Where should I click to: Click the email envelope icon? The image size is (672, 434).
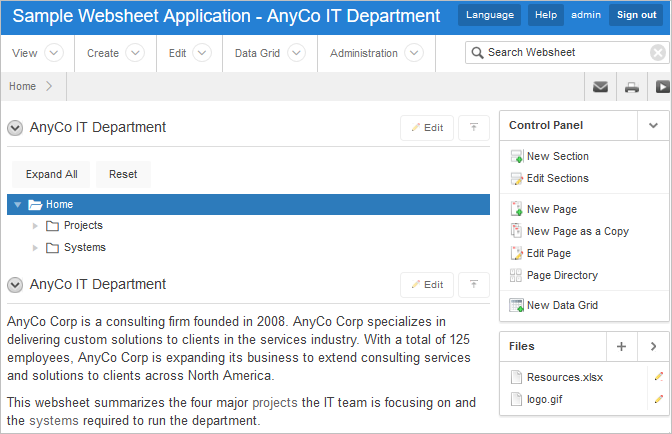600,87
